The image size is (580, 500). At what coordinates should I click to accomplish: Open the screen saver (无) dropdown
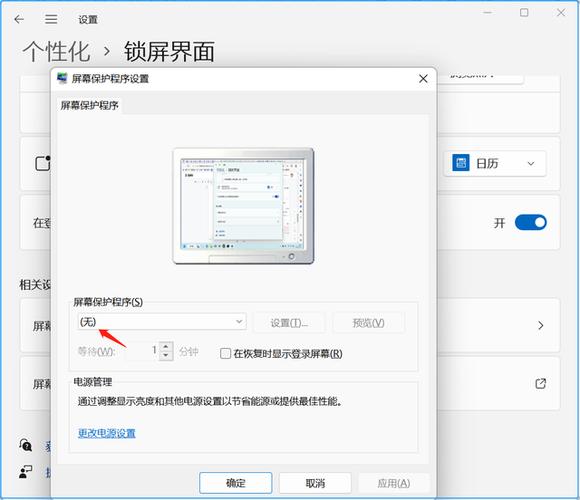click(x=162, y=321)
